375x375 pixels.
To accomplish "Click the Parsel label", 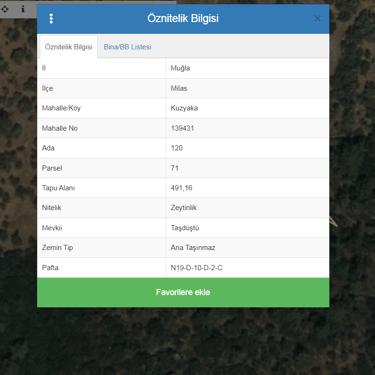I will [52, 168].
